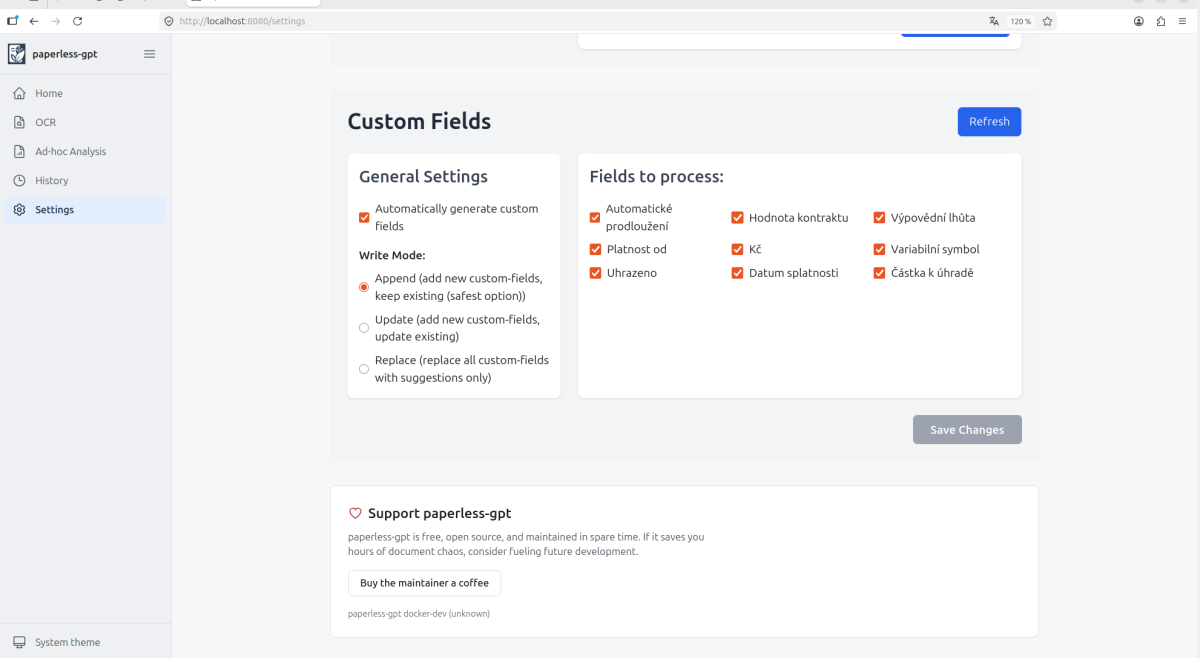This screenshot has width=1200, height=658.
Task: Switch theme via System theme
Action: (x=84, y=642)
